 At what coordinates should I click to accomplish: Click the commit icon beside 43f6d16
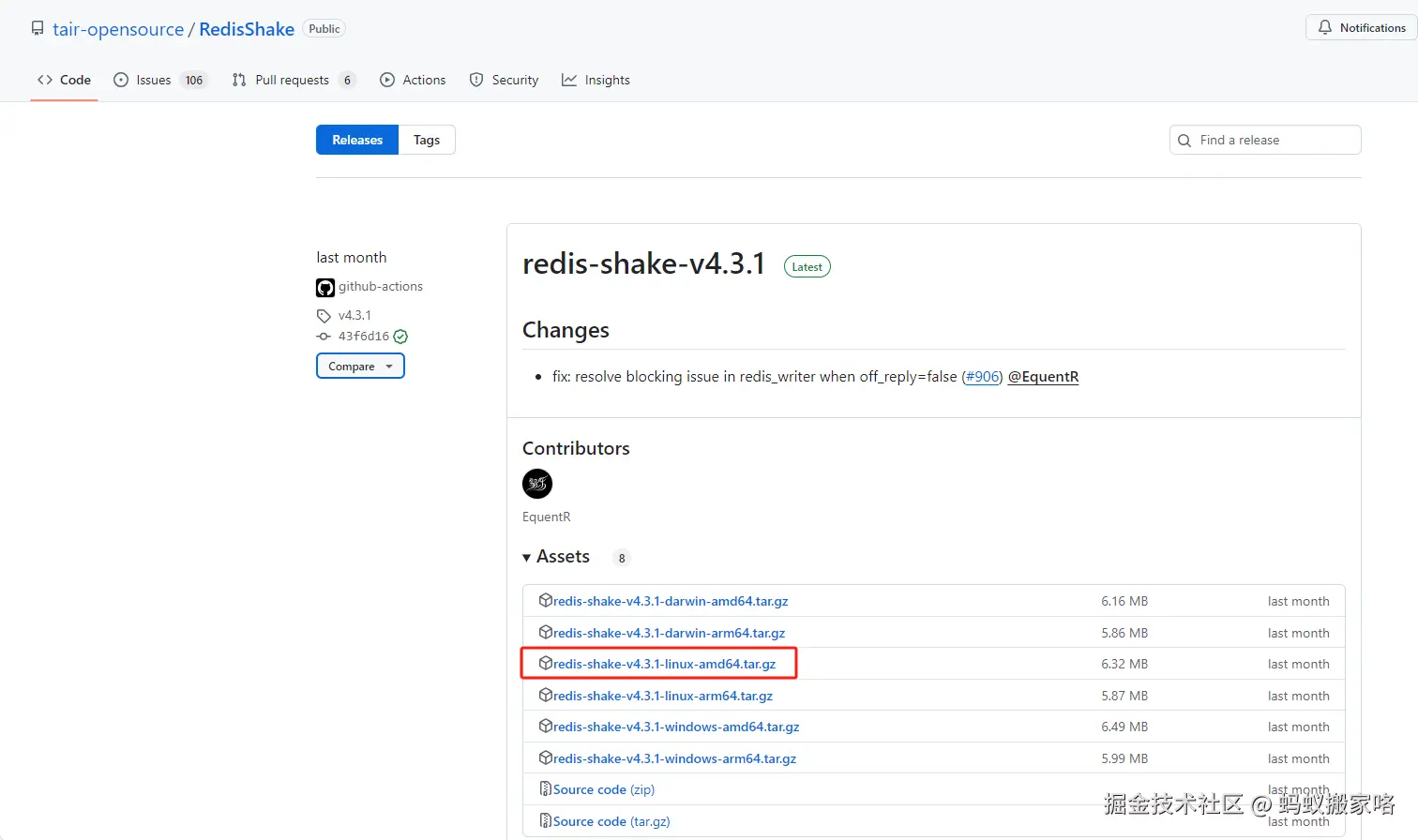pyautogui.click(x=324, y=337)
